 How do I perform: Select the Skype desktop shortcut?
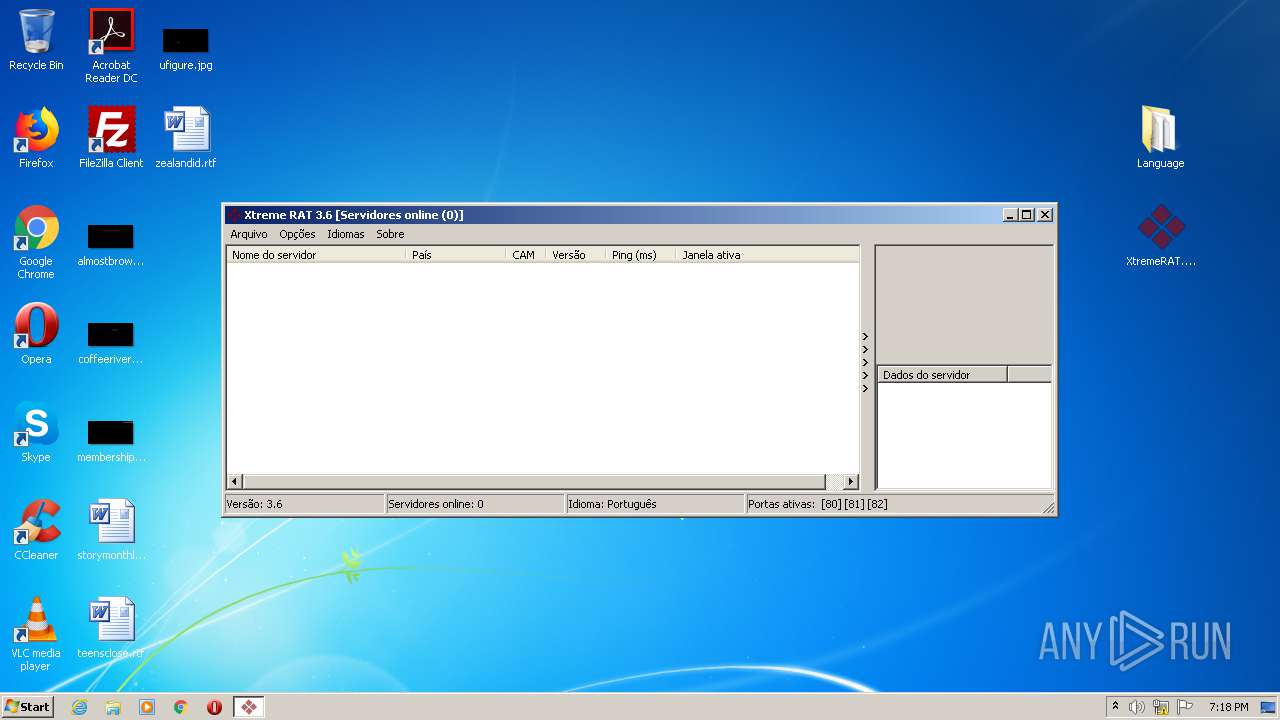(36, 432)
